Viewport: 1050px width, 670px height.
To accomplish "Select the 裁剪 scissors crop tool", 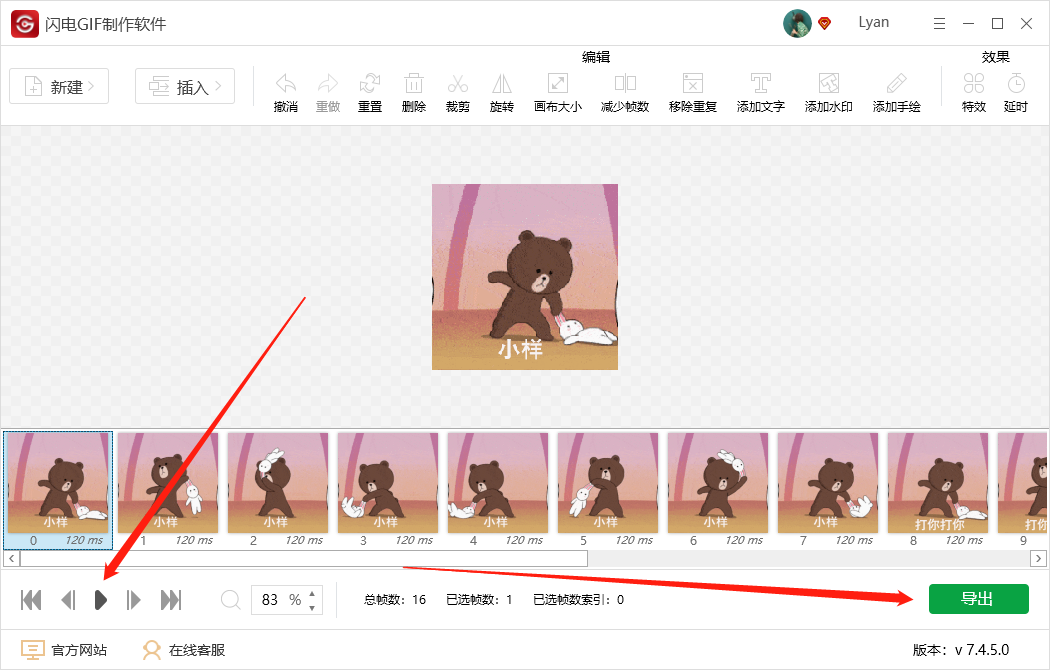I will (457, 84).
